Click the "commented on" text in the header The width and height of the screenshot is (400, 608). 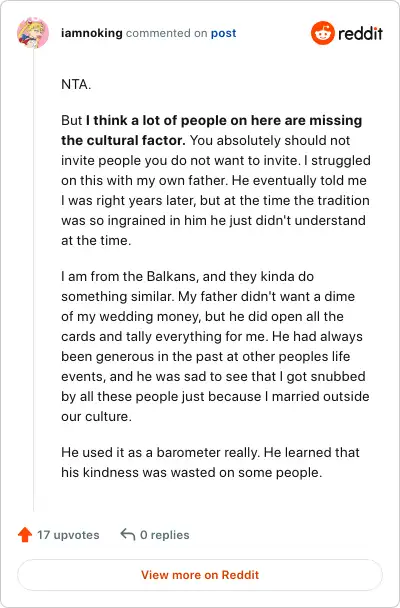(x=167, y=33)
